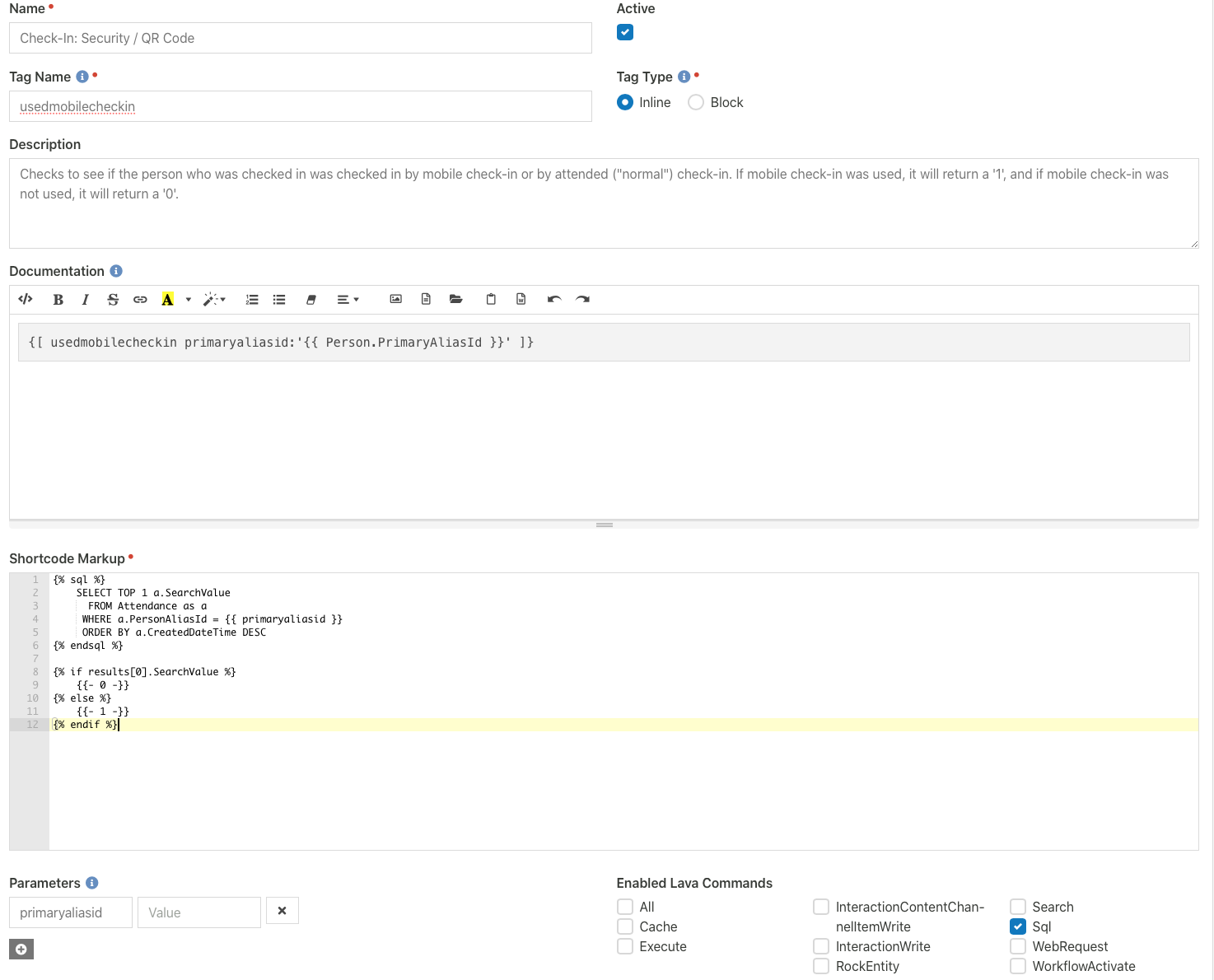
Task: Enable the Cache Lava command
Action: tap(625, 926)
